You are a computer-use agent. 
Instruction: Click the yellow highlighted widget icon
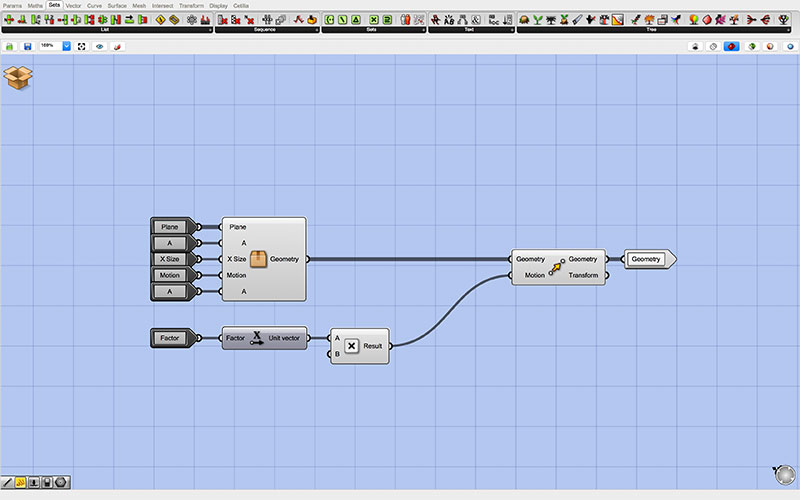click(x=20, y=482)
